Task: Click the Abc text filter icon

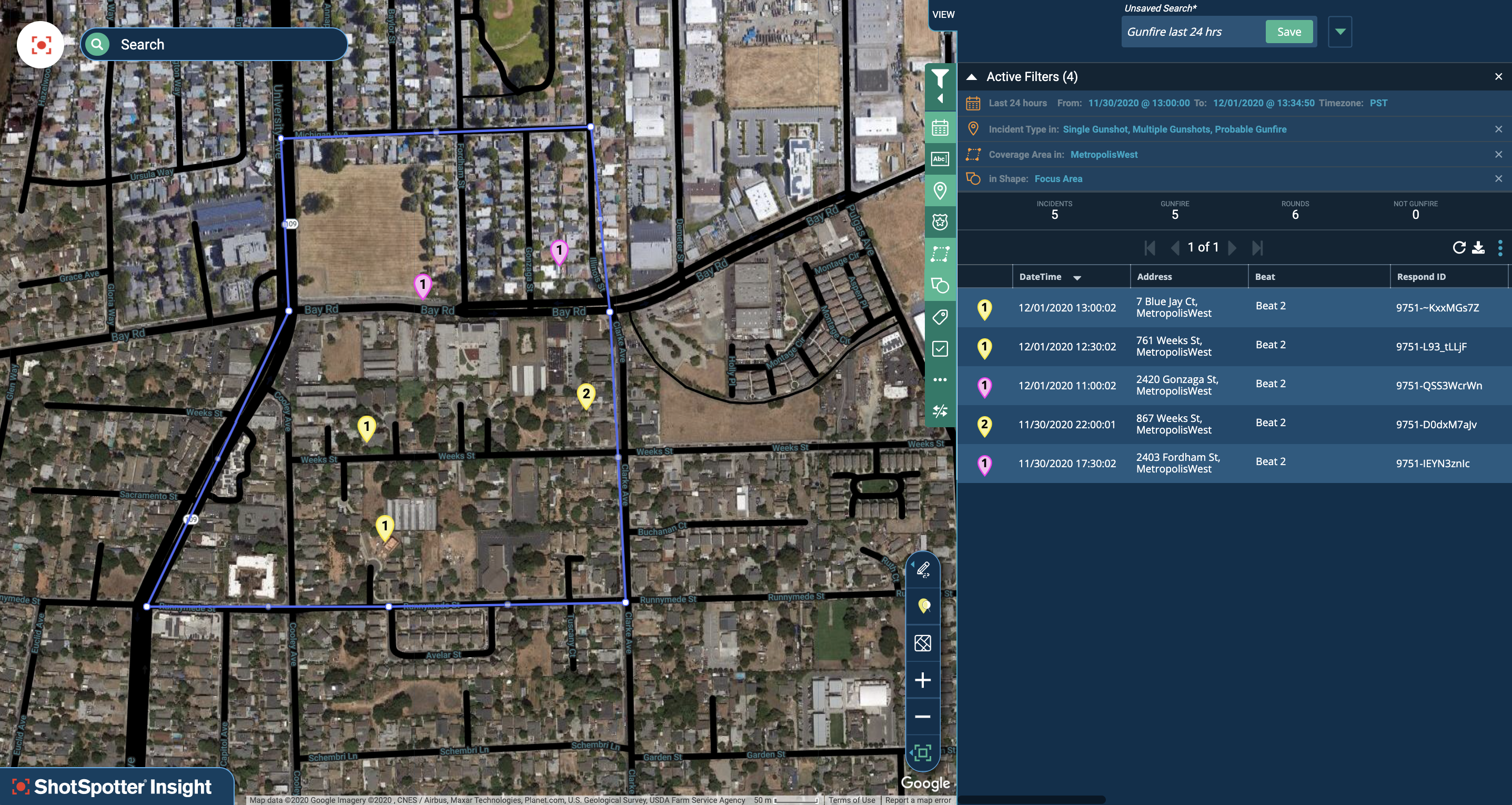Action: pyautogui.click(x=940, y=158)
